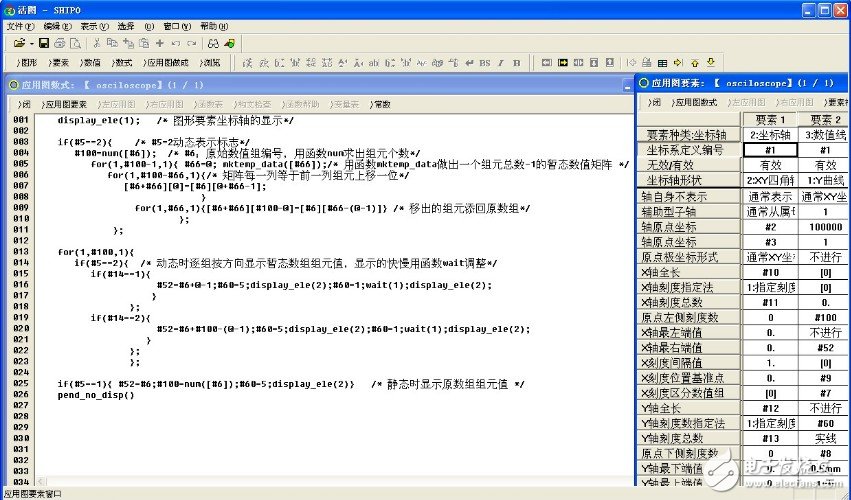This screenshot has width=851, height=500.
Task: Click the print icon in toolbar
Action: point(60,43)
